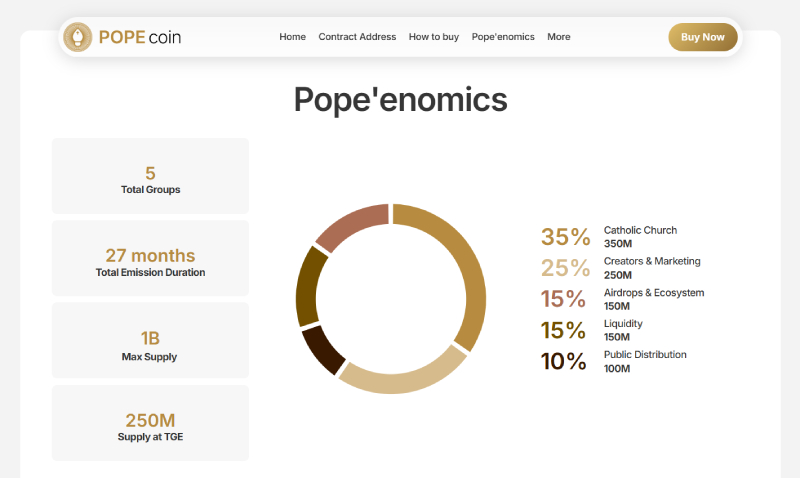Click the Airdrops & Ecosystem legend label
Screen dimensions: 800x478
654,293
